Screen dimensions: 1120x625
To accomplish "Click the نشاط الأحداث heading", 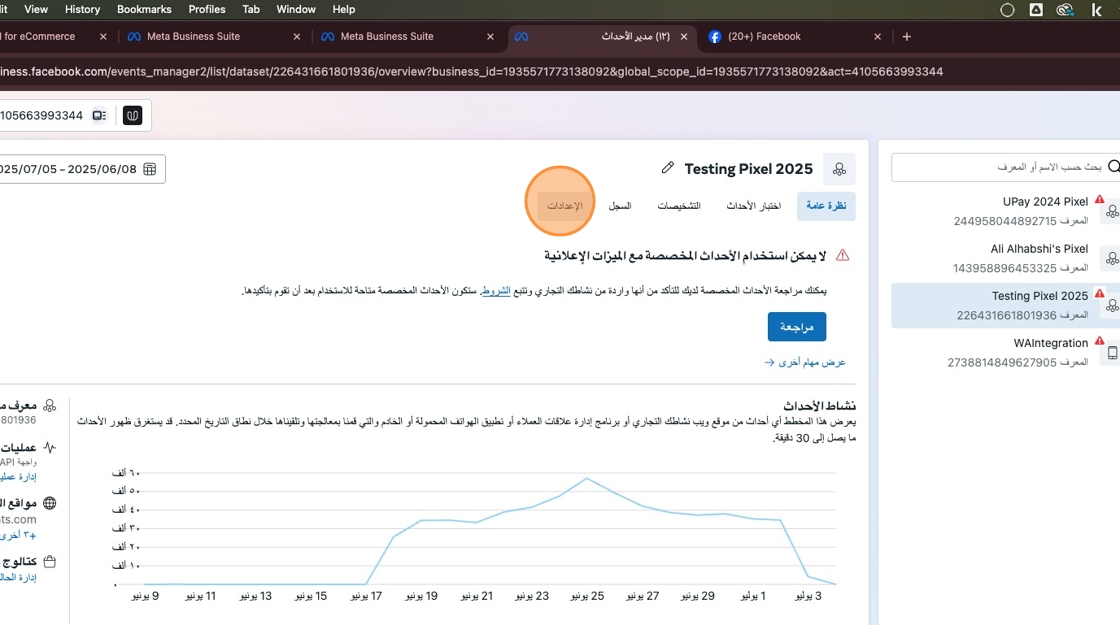I will [x=819, y=406].
